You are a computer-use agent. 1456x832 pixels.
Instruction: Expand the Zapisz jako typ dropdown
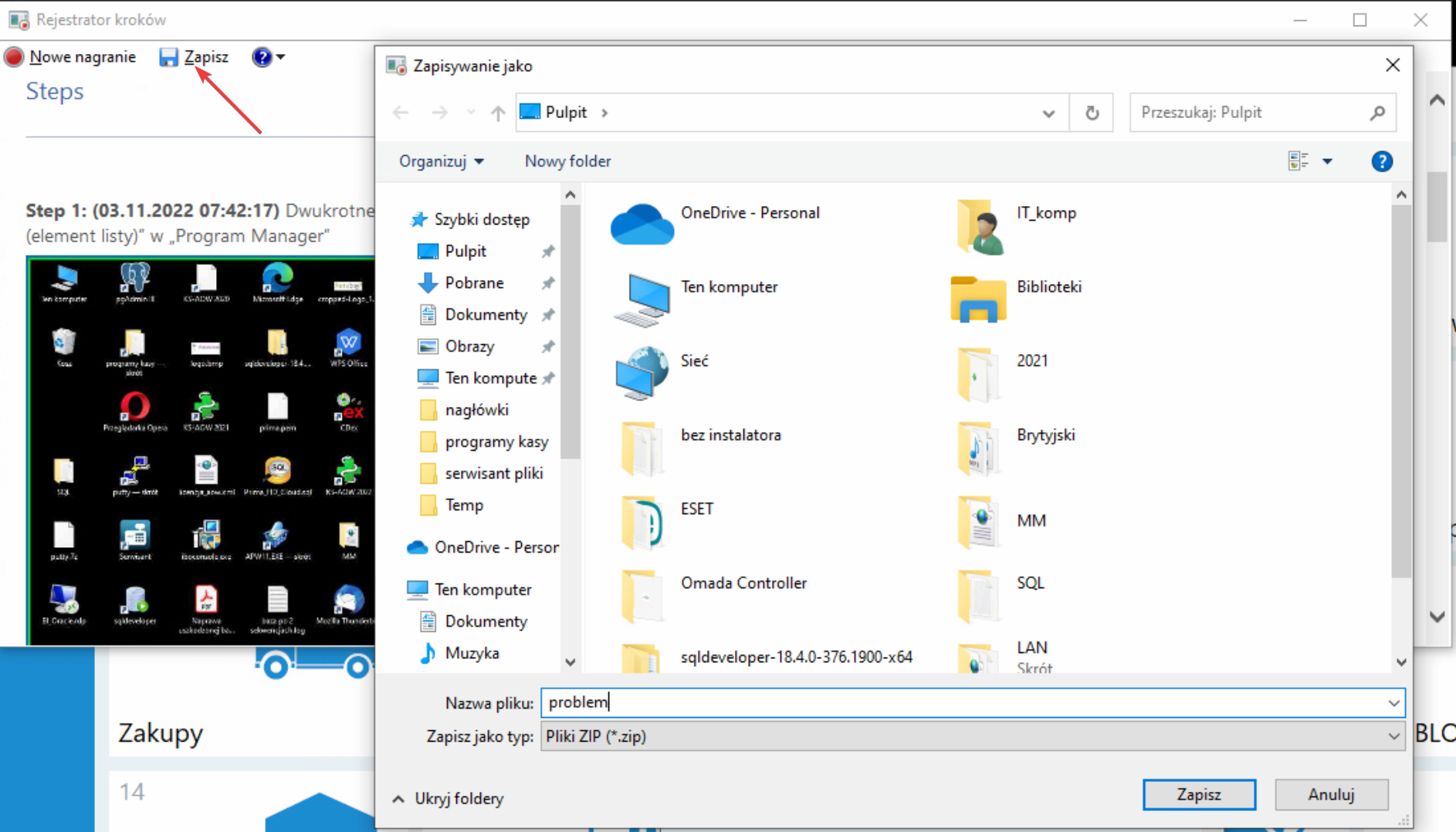pos(1393,736)
